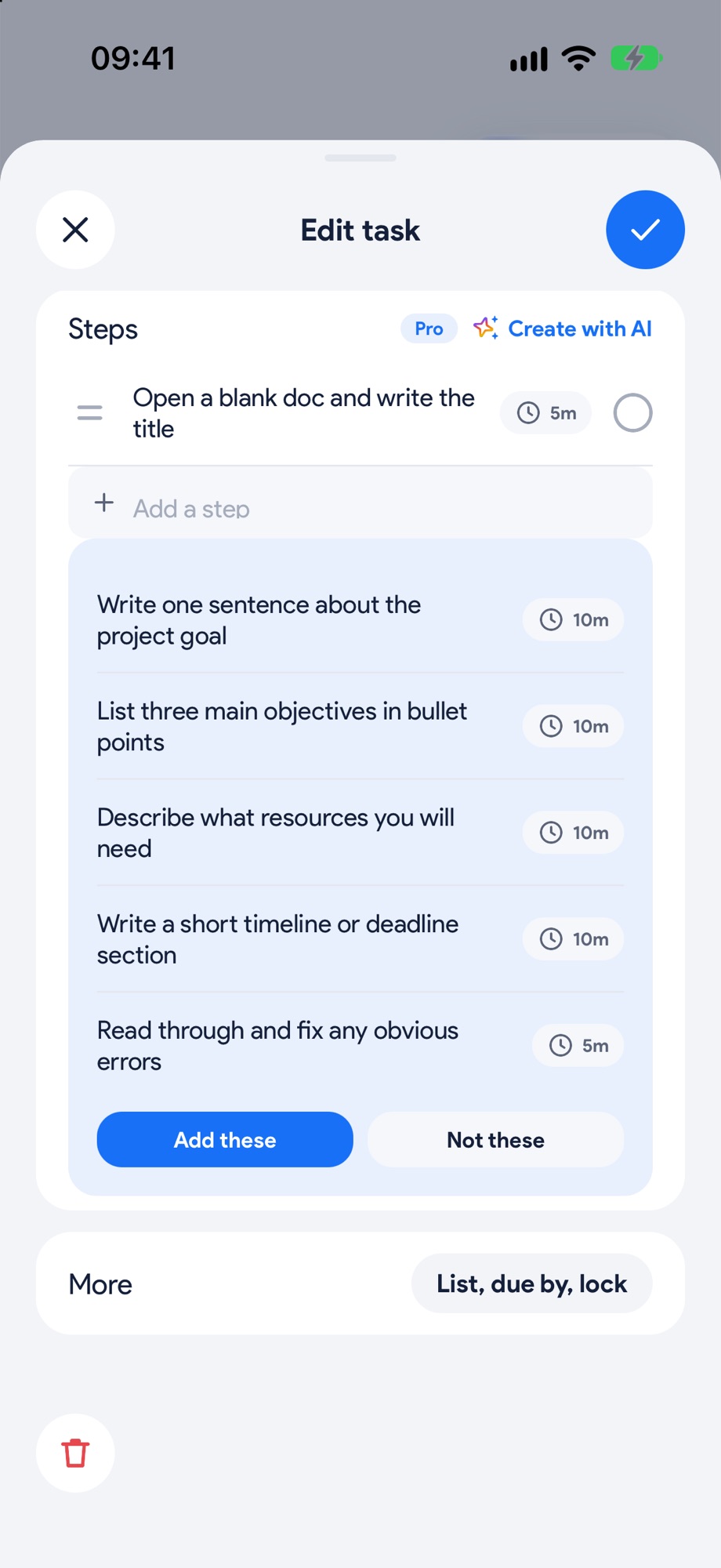Tap the Create with AI sparkle icon
721x1568 pixels.
coord(485,328)
